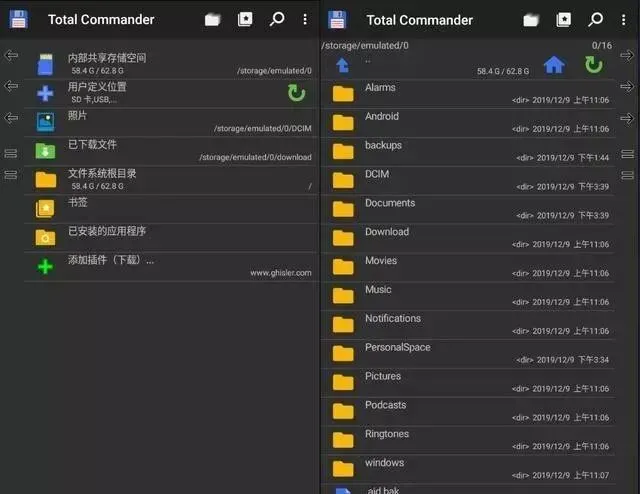Image resolution: width=640 pixels, height=494 pixels.
Task: Tap the equals-sign button beside 文件系统根目录 row
Action: pos(11,175)
